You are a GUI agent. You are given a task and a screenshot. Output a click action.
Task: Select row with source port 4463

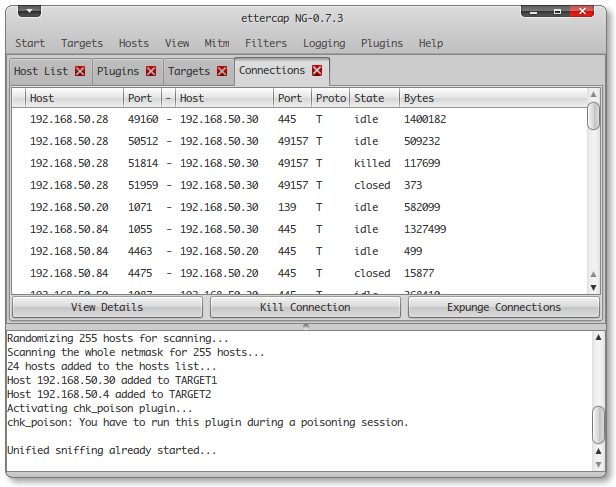[300, 251]
